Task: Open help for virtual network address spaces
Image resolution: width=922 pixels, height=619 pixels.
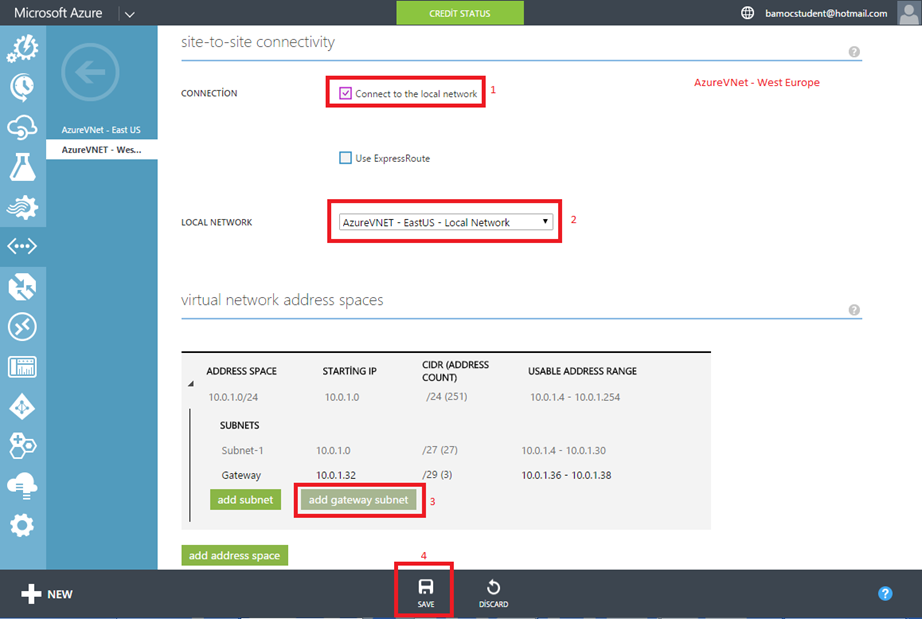Action: [x=854, y=310]
